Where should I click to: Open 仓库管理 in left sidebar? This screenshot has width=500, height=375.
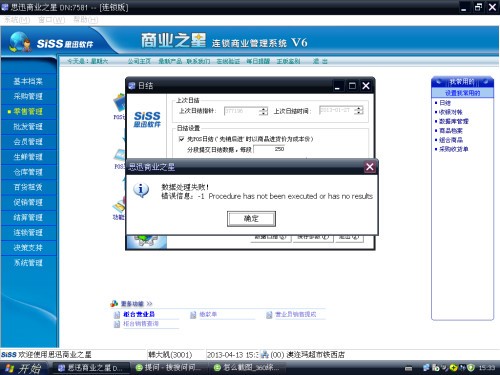(28, 172)
